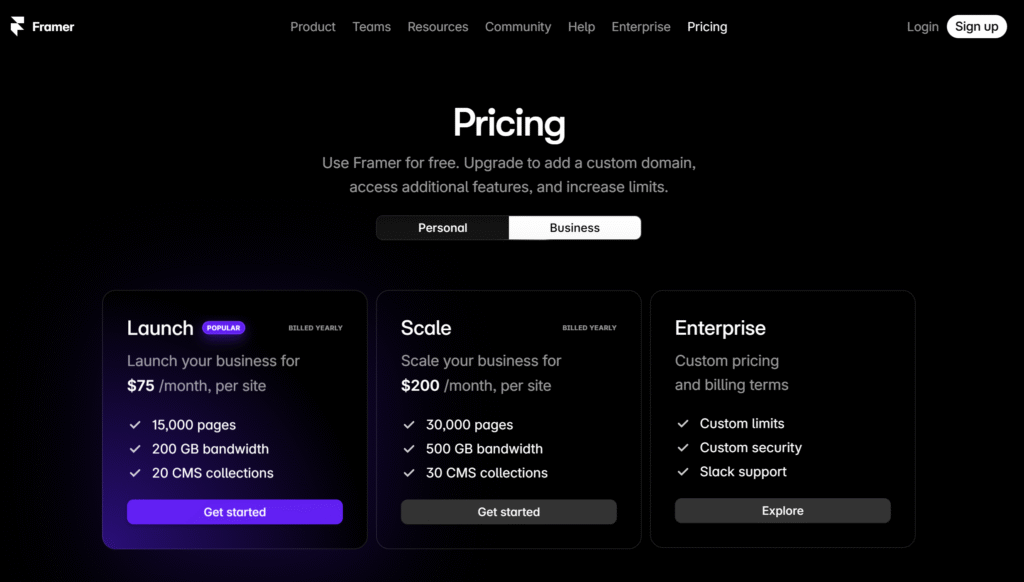
Task: Click the checkmark beside 500 GB bandwidth
Action: click(x=409, y=449)
